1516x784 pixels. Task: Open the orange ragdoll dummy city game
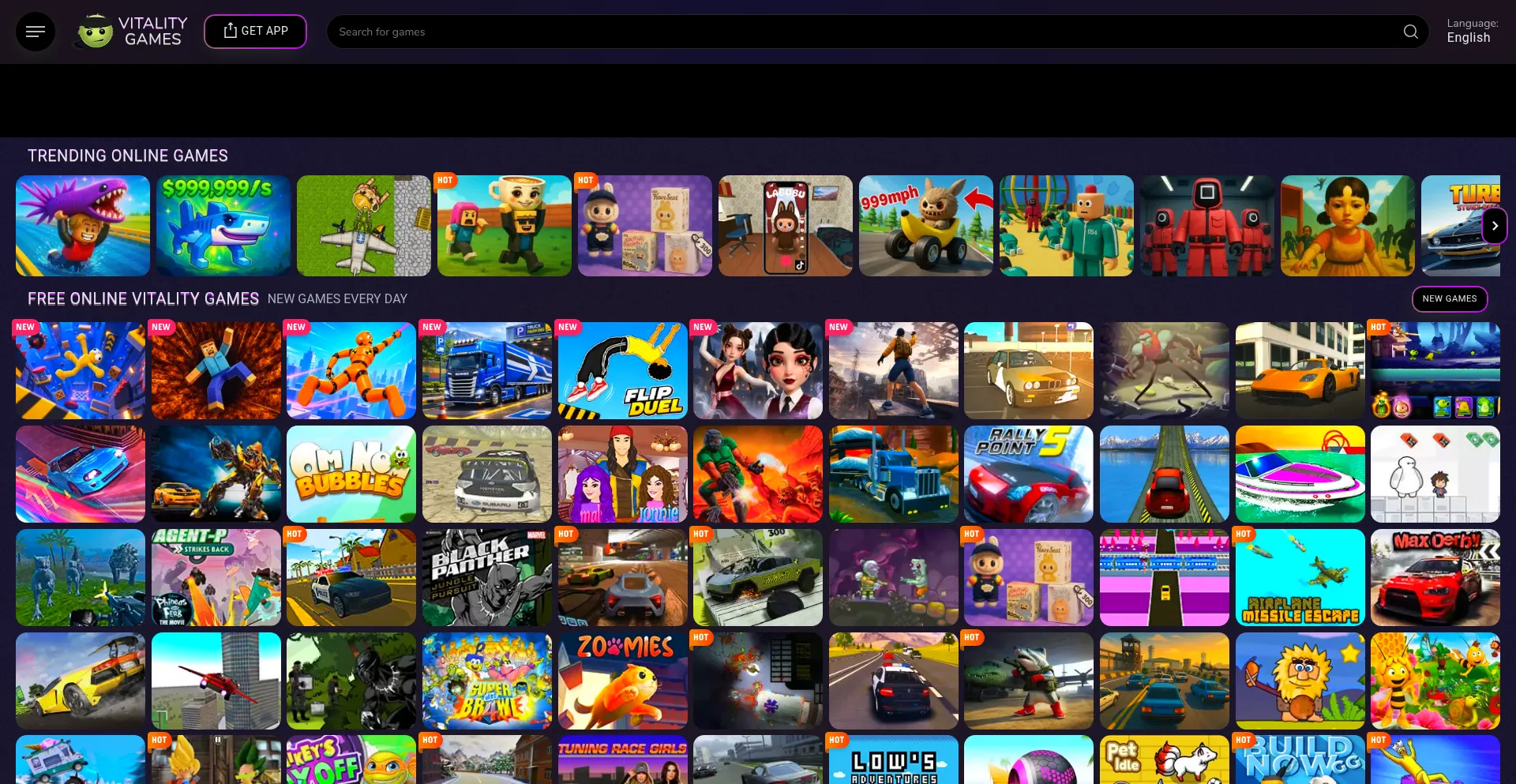351,370
